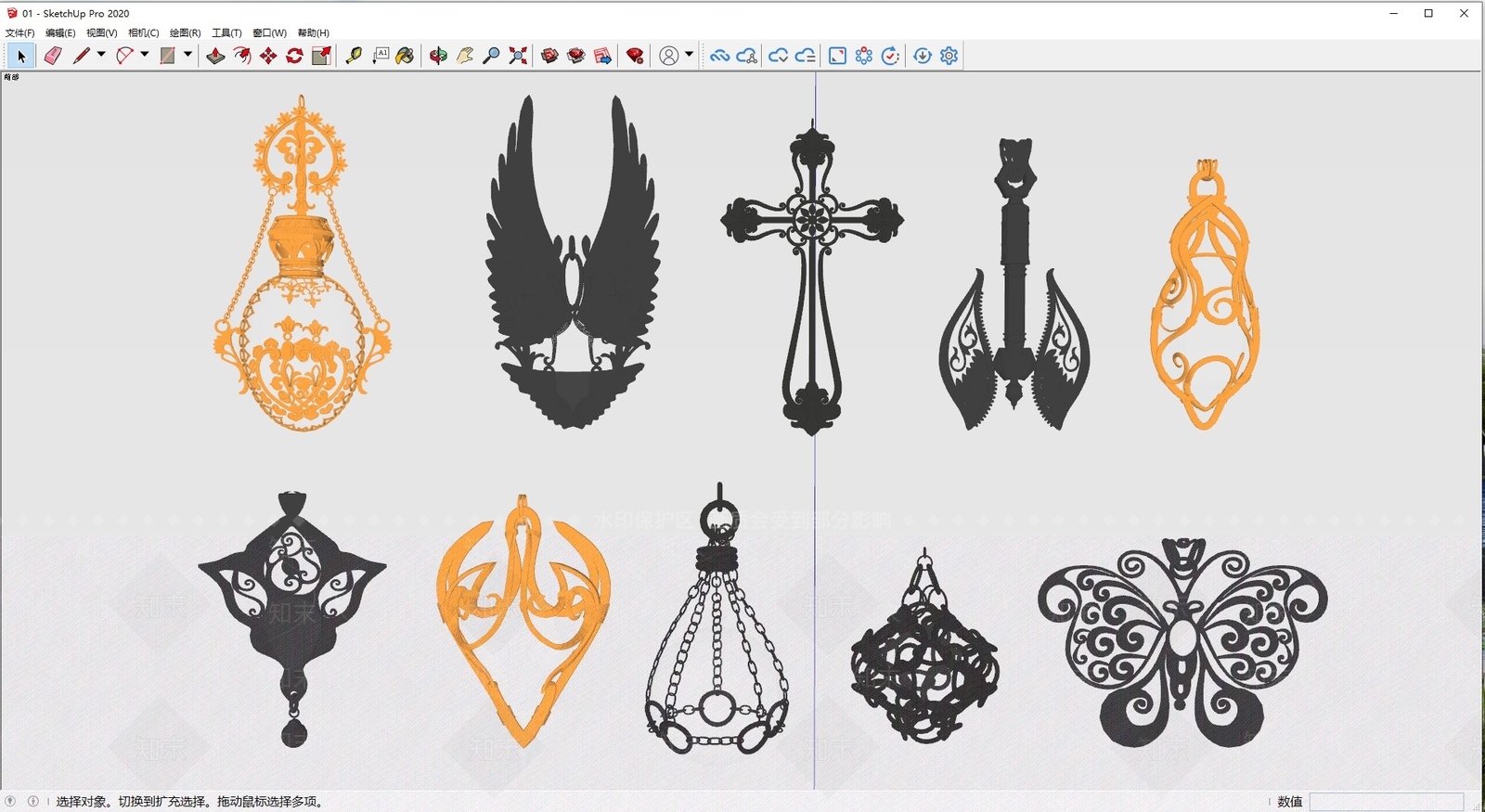Click the cloud with checkmark icon

pyautogui.click(x=778, y=56)
